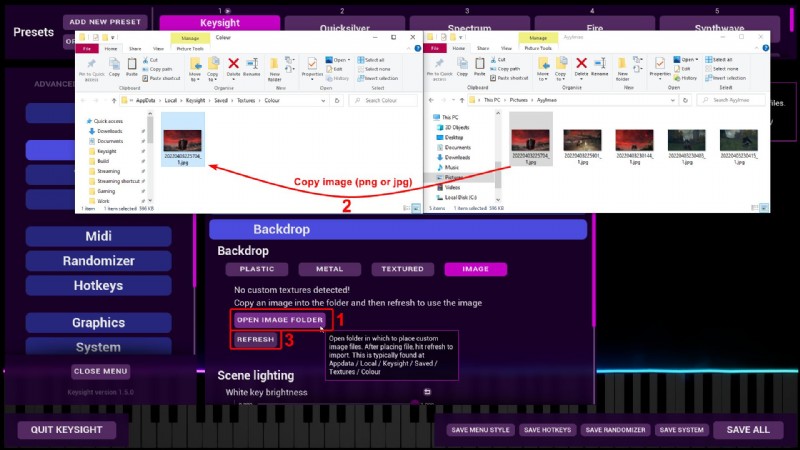
Task: Open Hotkeys menu section
Action: [x=98, y=285]
